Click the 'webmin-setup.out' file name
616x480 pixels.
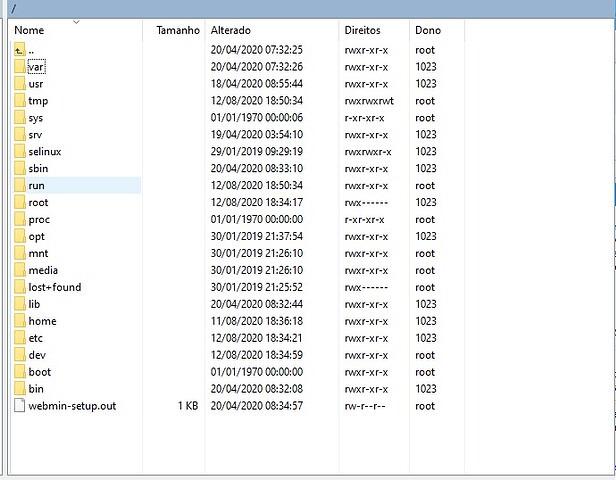[72, 406]
